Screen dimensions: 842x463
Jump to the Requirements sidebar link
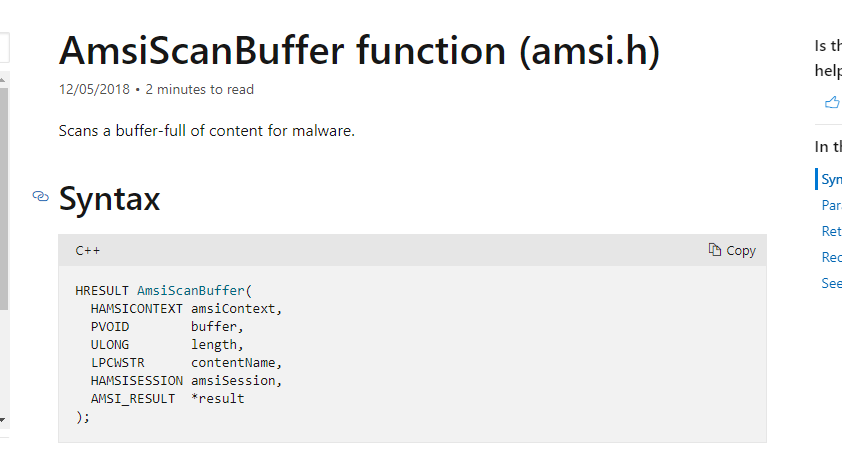point(831,257)
